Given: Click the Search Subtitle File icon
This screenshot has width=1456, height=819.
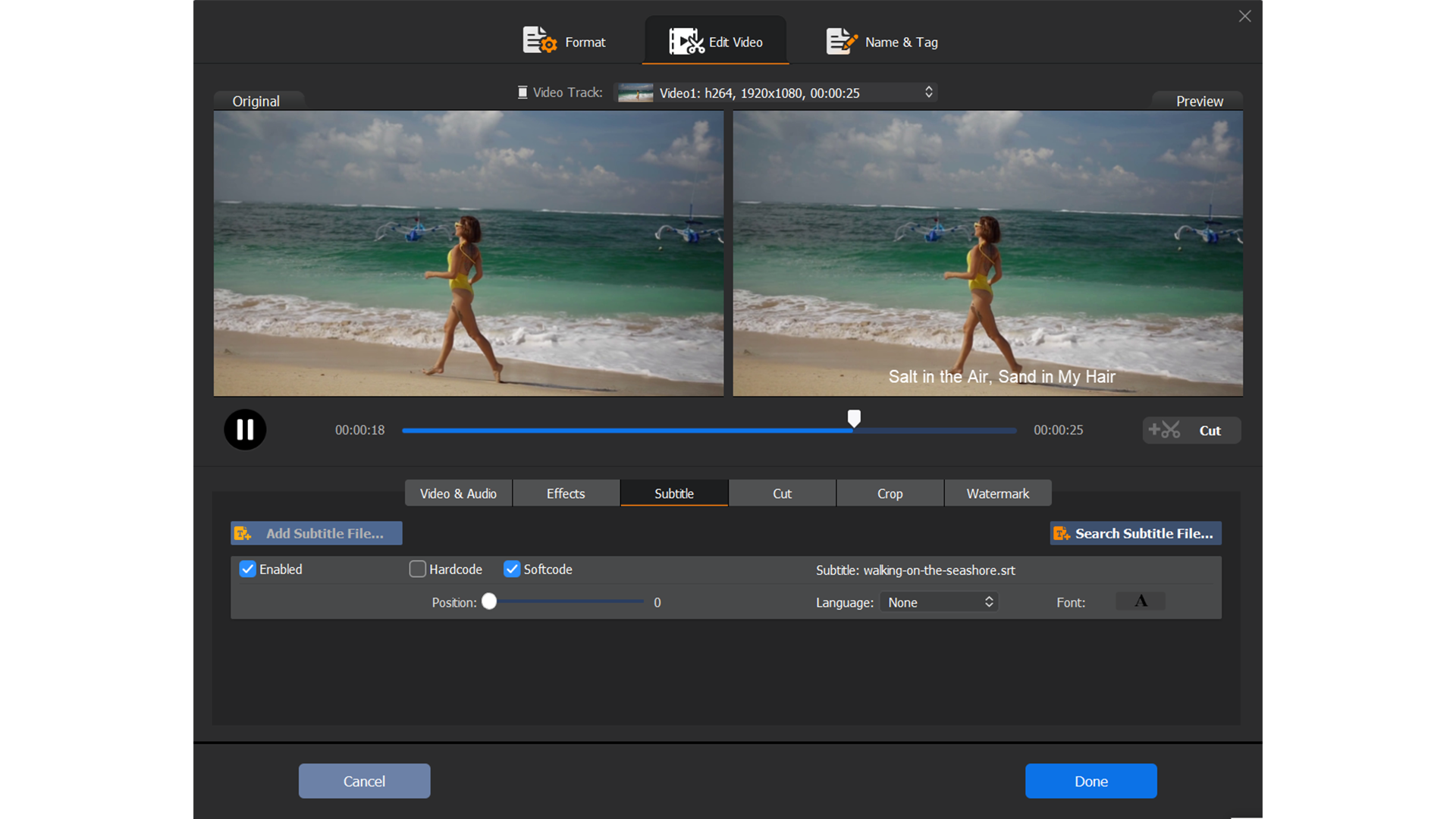Looking at the screenshot, I should pos(1062,532).
